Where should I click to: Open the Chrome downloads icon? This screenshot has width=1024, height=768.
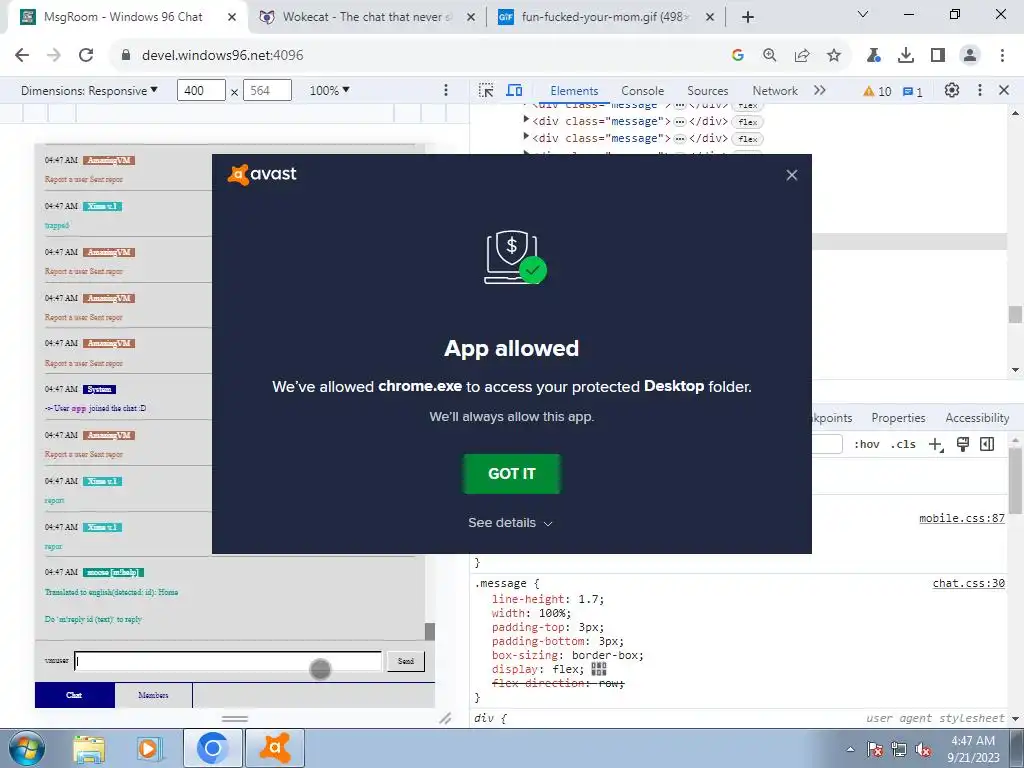[x=906, y=56]
